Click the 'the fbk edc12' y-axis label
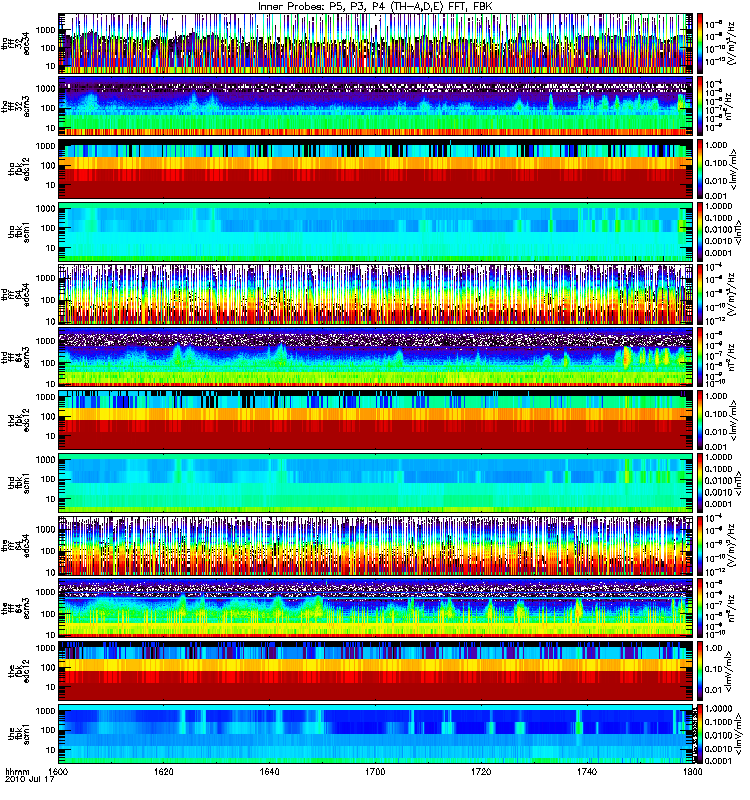 point(19,671)
